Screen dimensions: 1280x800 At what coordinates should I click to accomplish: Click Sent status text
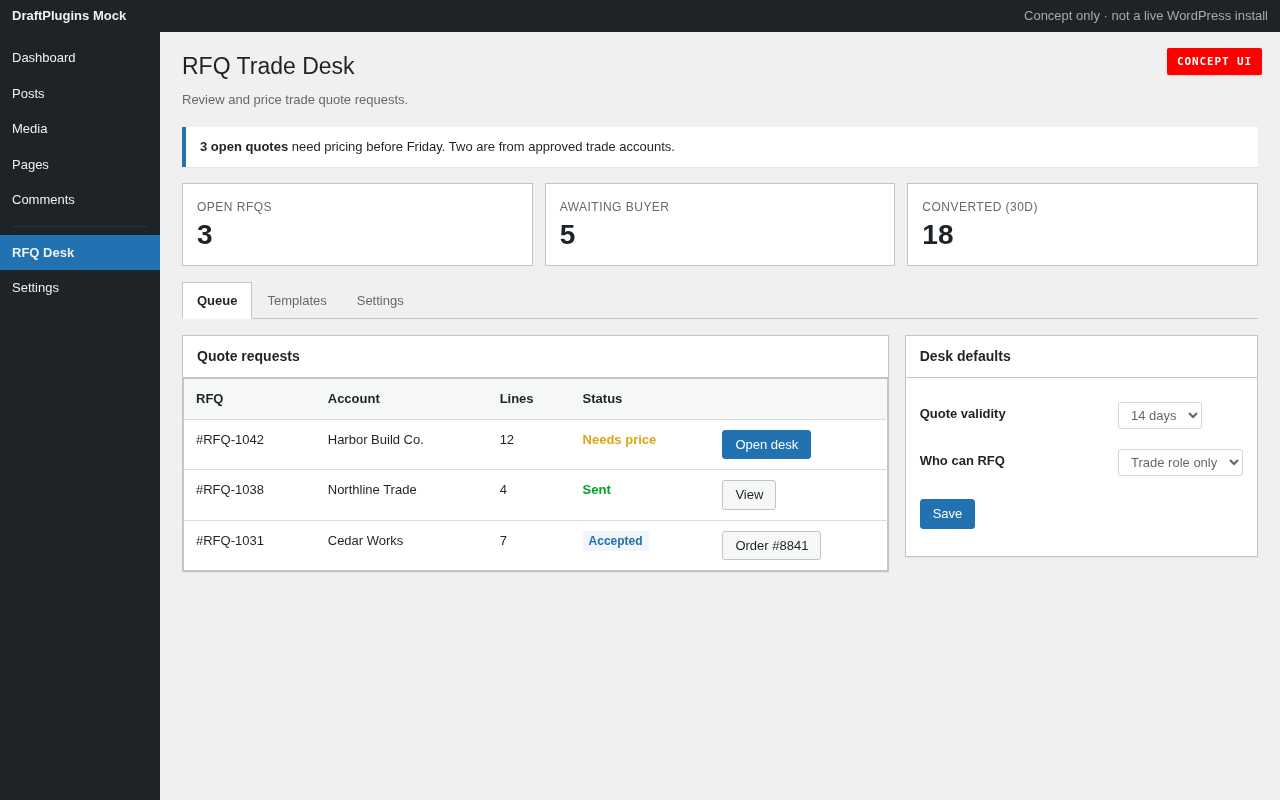click(597, 490)
